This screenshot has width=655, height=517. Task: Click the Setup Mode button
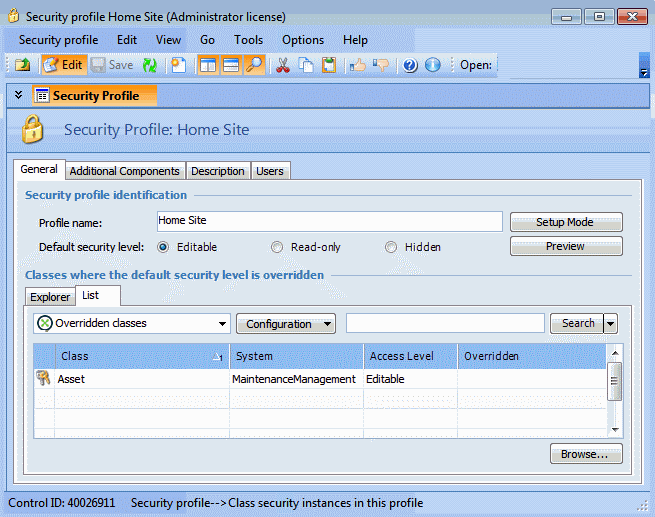coord(565,222)
